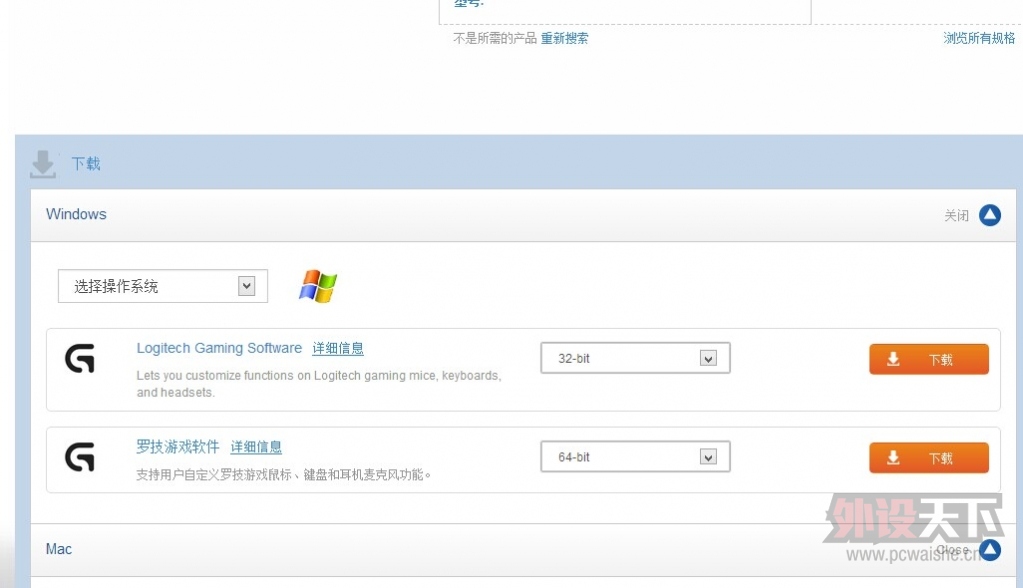Viewport: 1023px width, 588px height.
Task: Click the download arrow icon beside 下载 heading
Action: pos(43,164)
